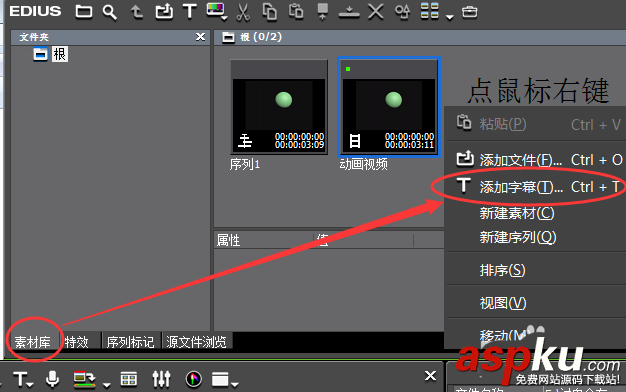The image size is (626, 392).
Task: Choose 粘贴(P) from context menu
Action: (535, 124)
